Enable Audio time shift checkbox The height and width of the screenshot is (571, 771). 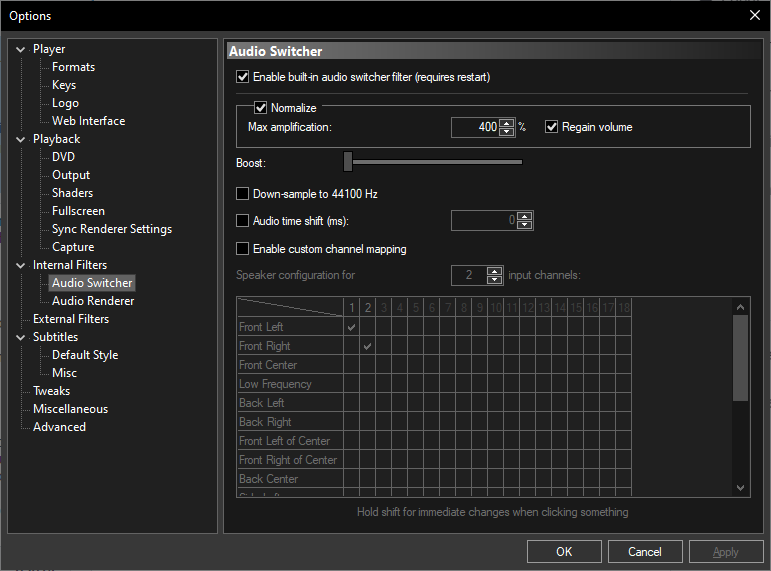242,221
